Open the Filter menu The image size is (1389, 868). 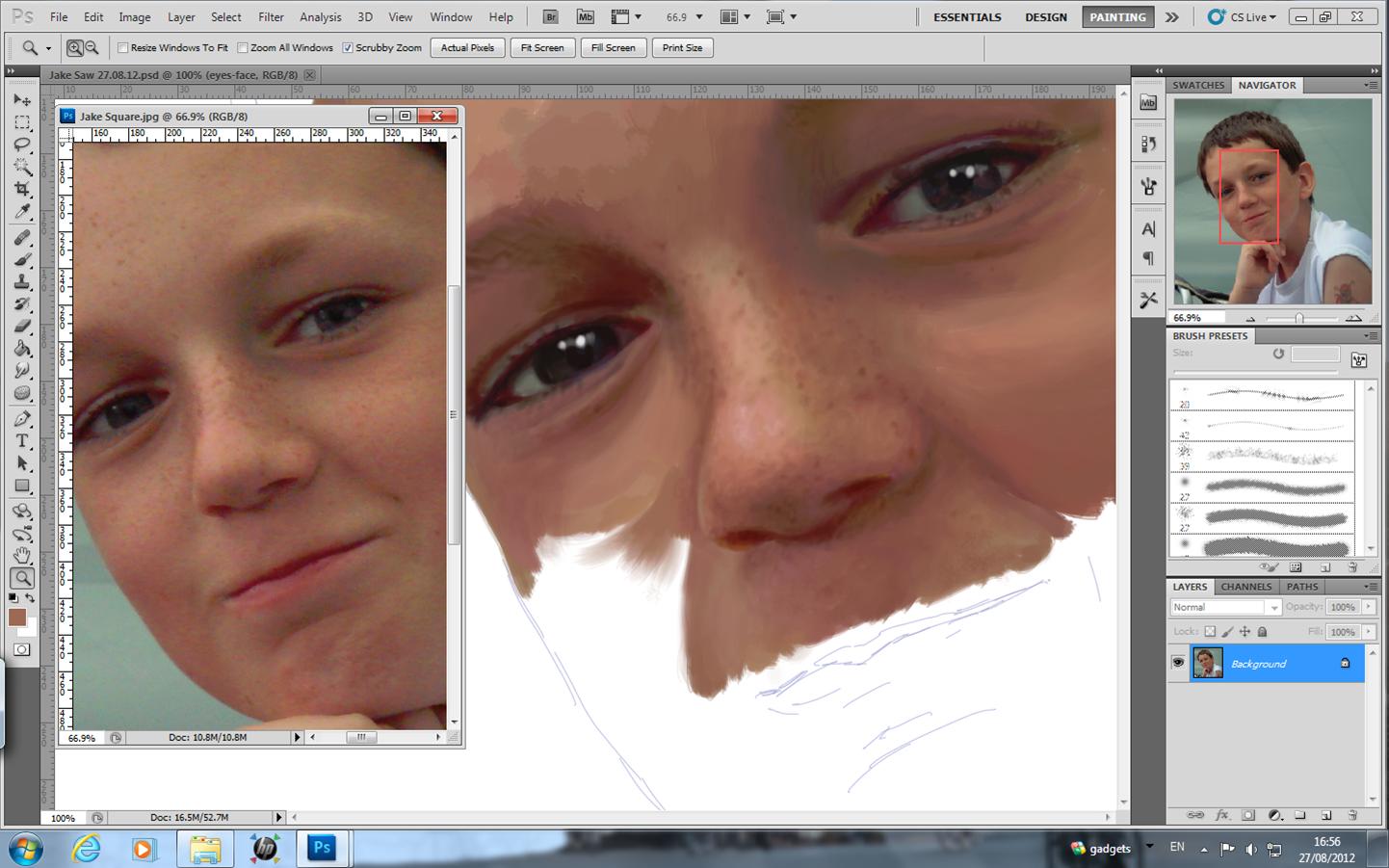[x=271, y=17]
